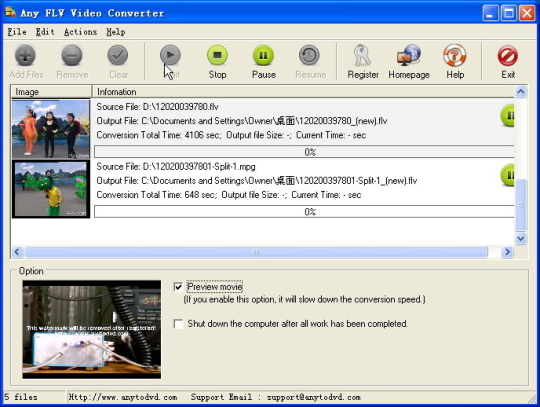This screenshot has height=407, width=540.
Task: Open the Actions menu
Action: pyautogui.click(x=81, y=32)
